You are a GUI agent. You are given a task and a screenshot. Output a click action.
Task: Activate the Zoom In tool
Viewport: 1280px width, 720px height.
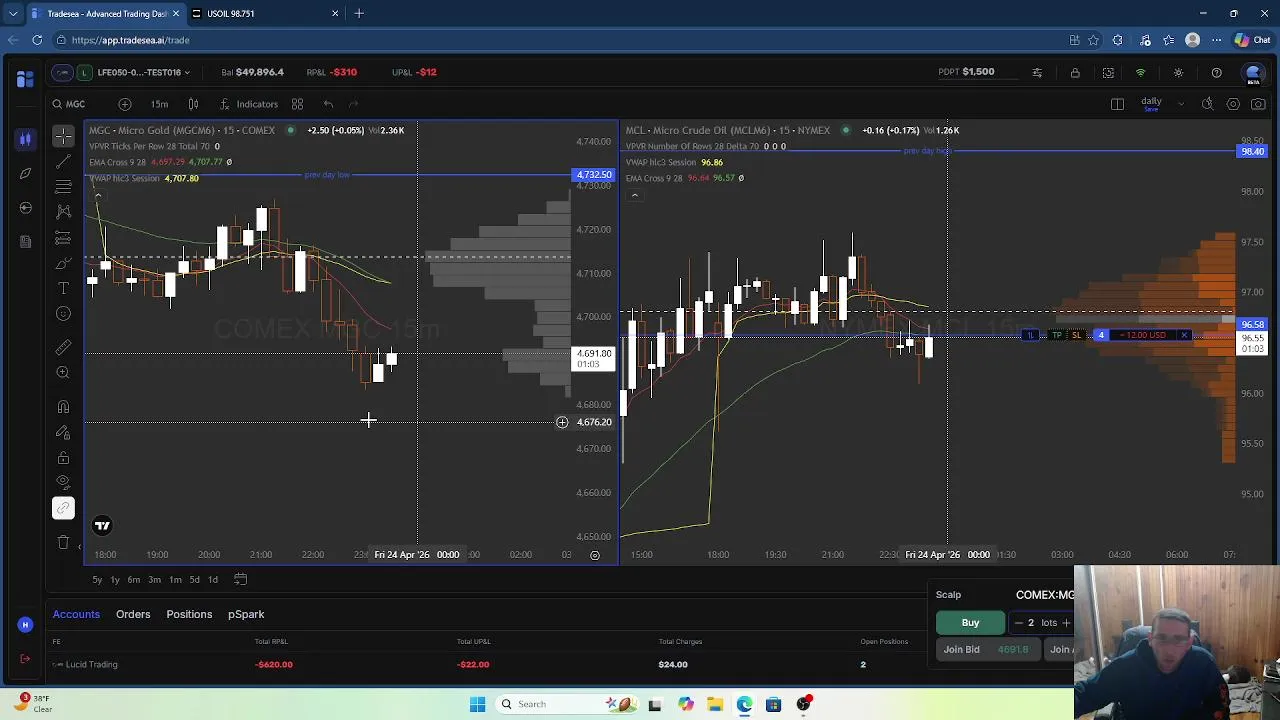(x=63, y=372)
